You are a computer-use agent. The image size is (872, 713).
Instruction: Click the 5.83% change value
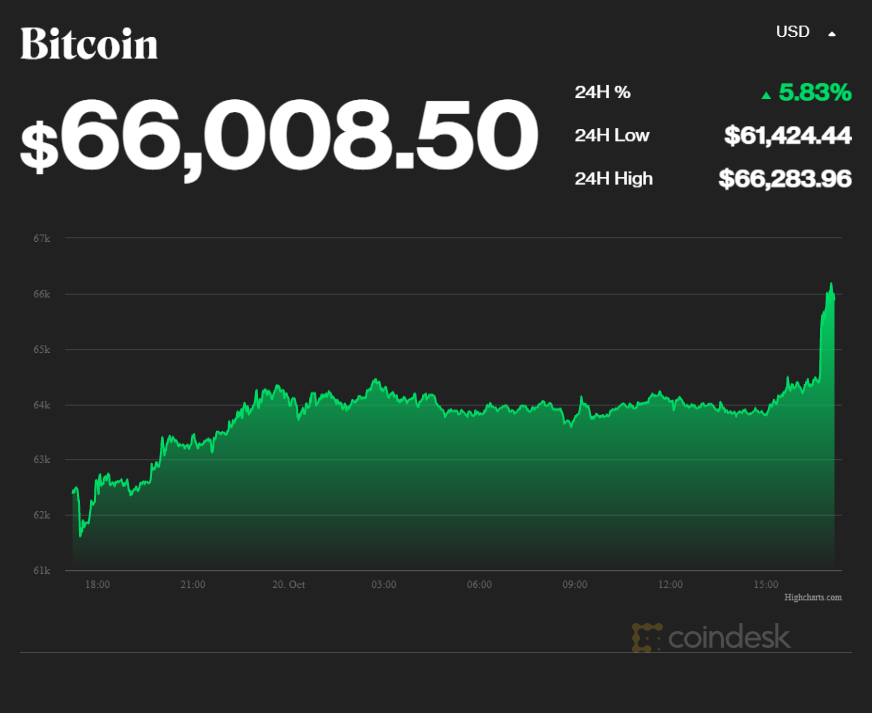[x=815, y=93]
